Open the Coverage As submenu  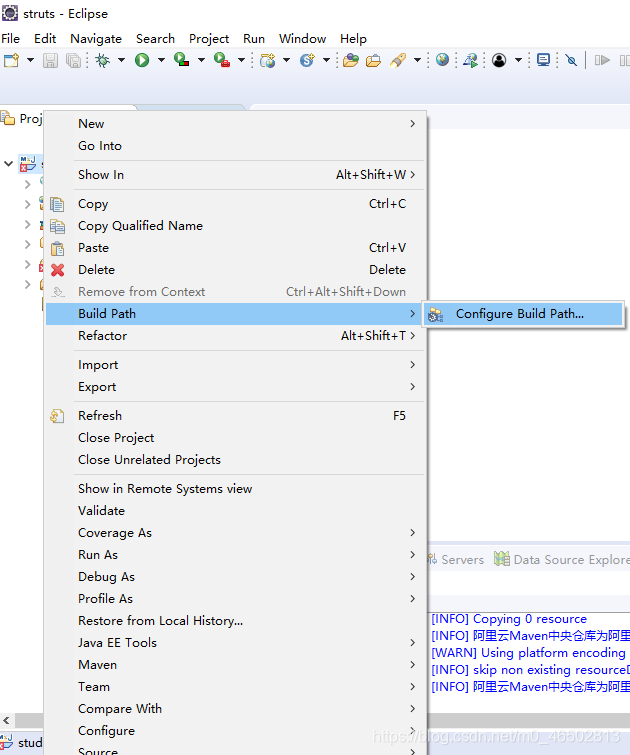(x=235, y=533)
